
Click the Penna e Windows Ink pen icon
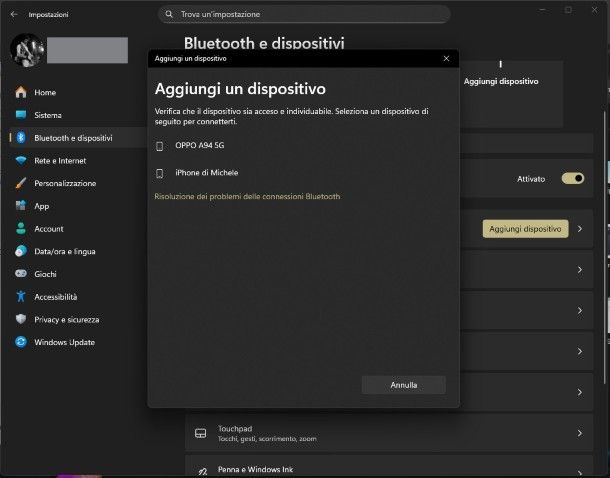coord(202,472)
